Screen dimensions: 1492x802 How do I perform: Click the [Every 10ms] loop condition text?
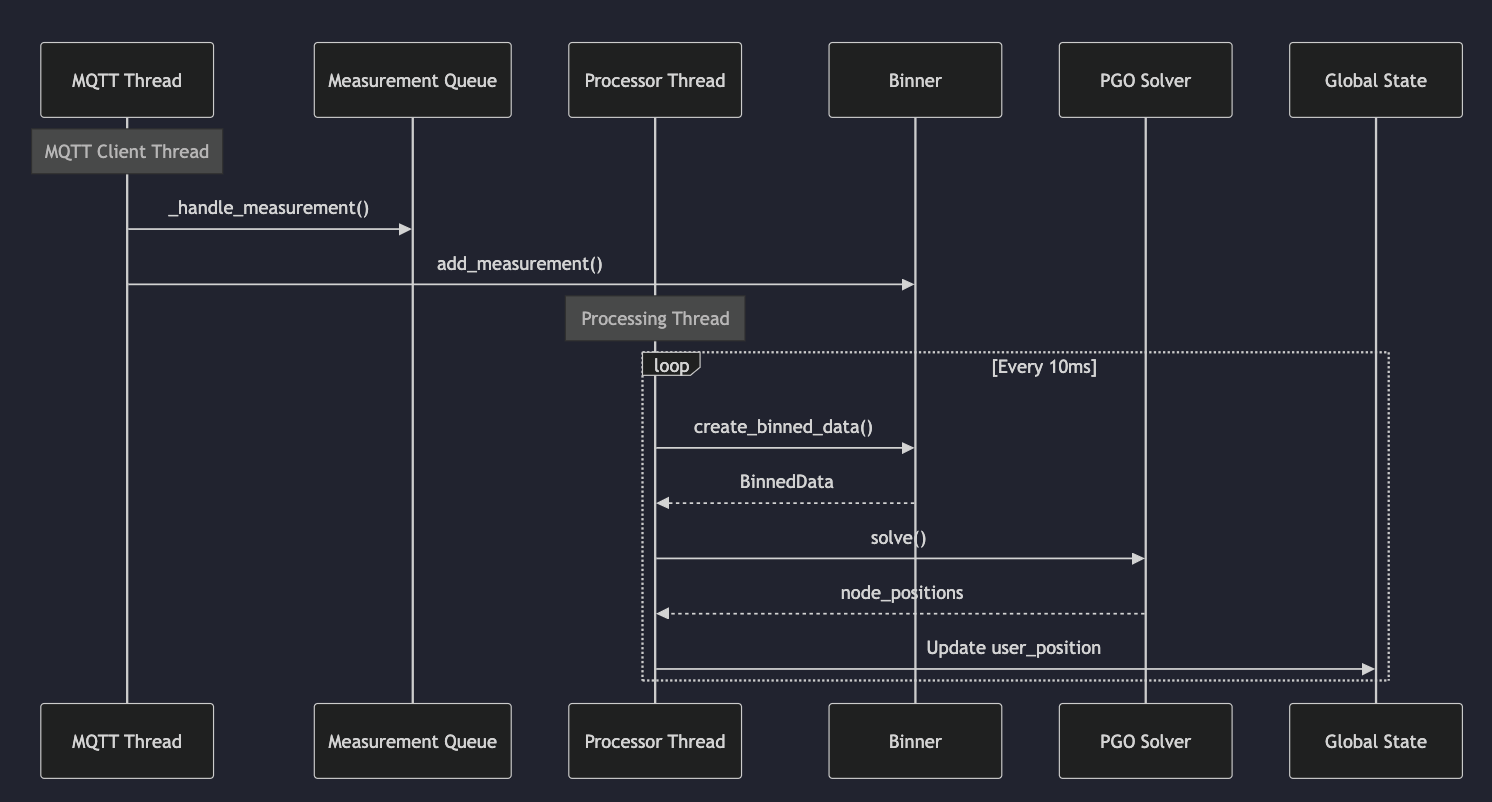[1043, 366]
